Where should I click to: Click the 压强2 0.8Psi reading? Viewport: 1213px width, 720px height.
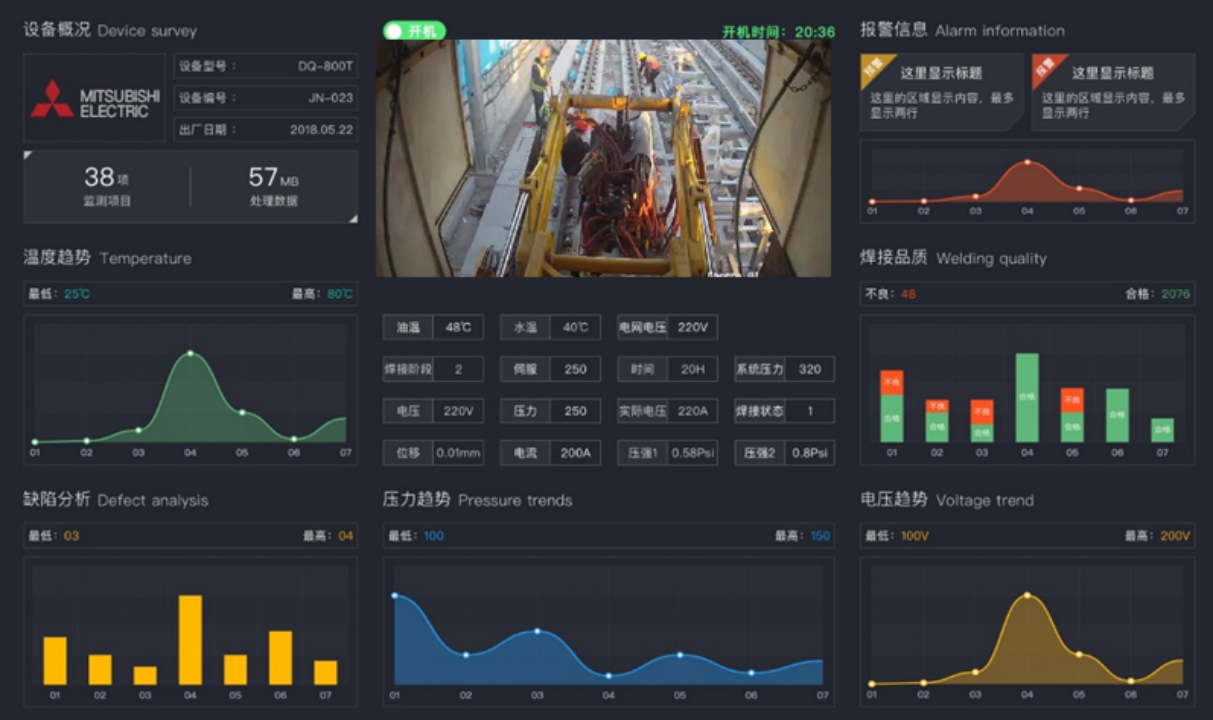coord(809,453)
